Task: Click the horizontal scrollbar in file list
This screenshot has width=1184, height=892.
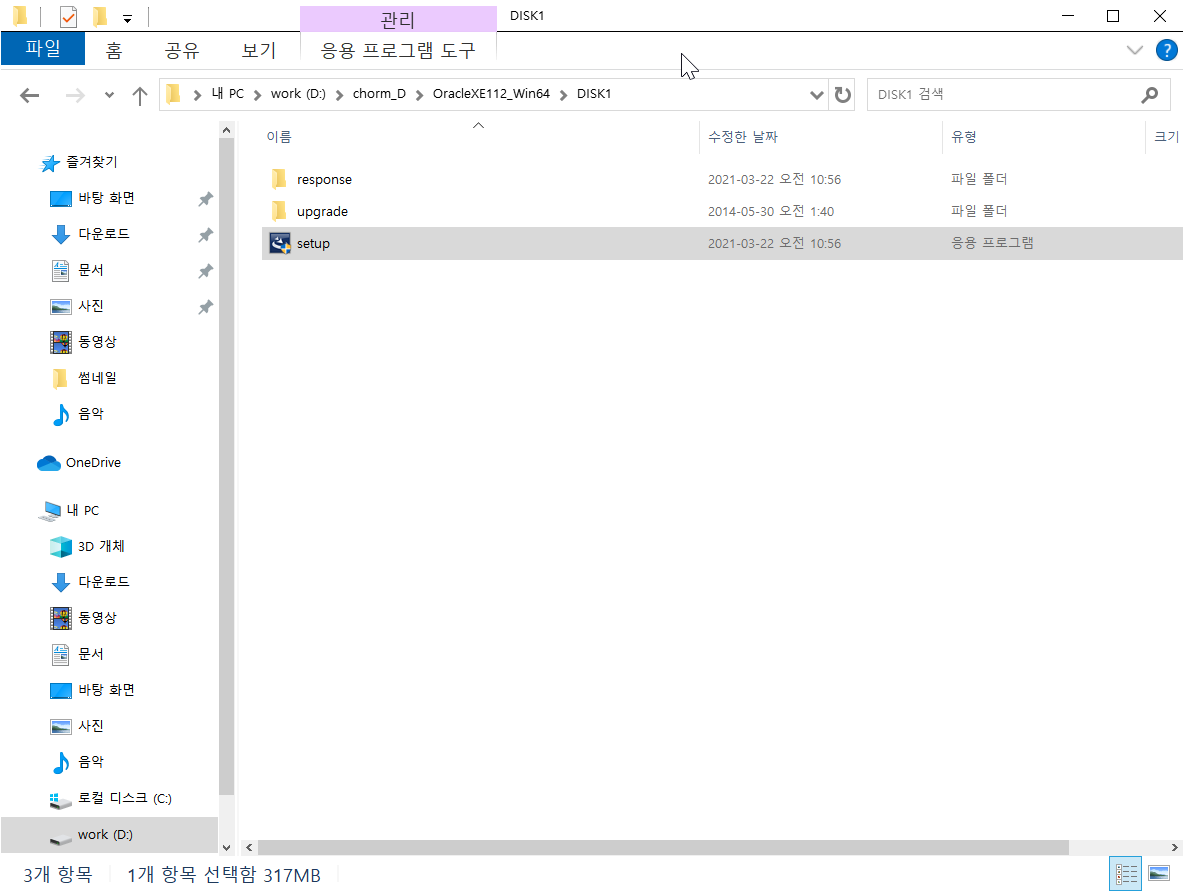Action: click(663, 847)
